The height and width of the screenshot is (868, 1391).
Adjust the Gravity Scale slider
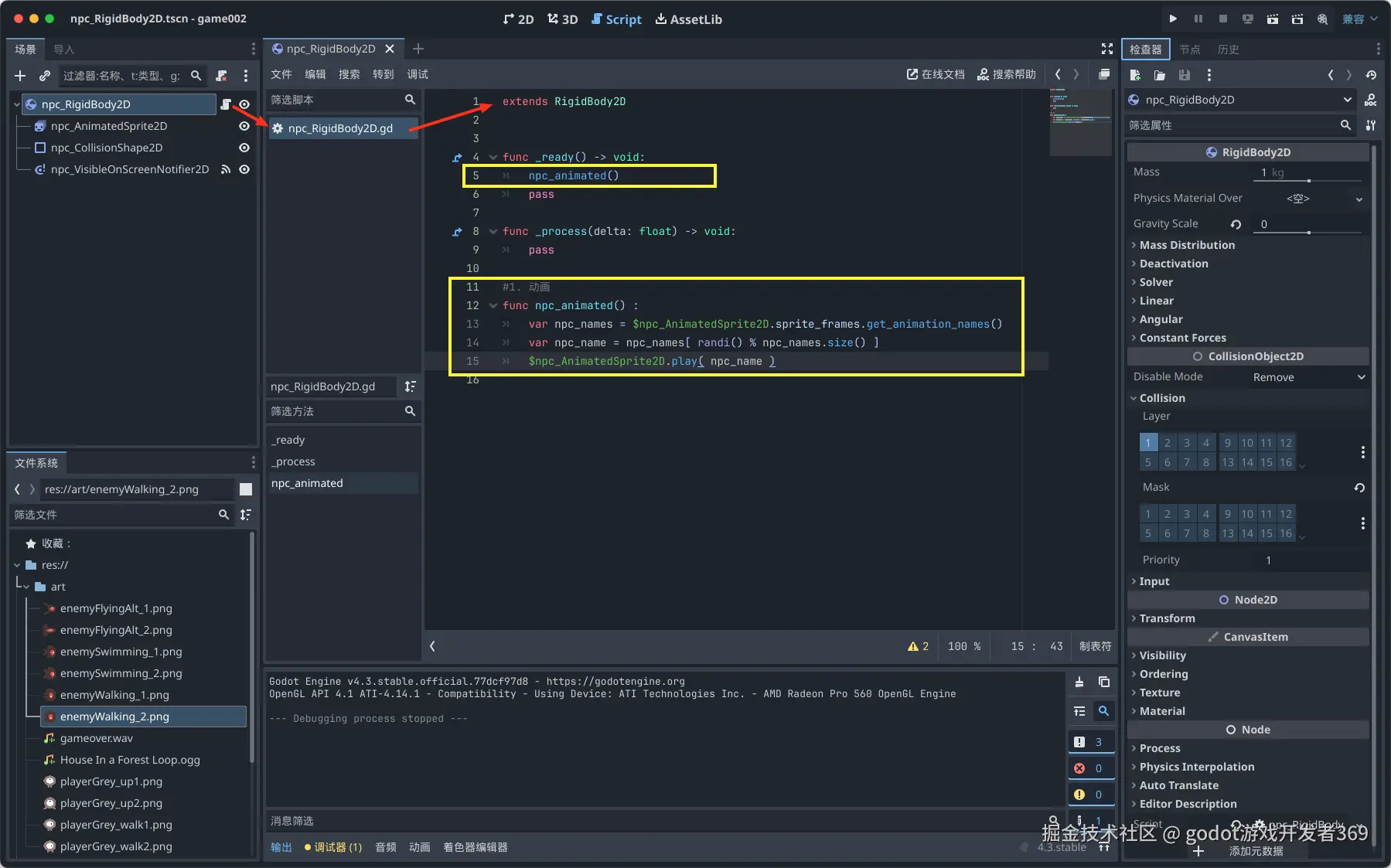(1308, 232)
